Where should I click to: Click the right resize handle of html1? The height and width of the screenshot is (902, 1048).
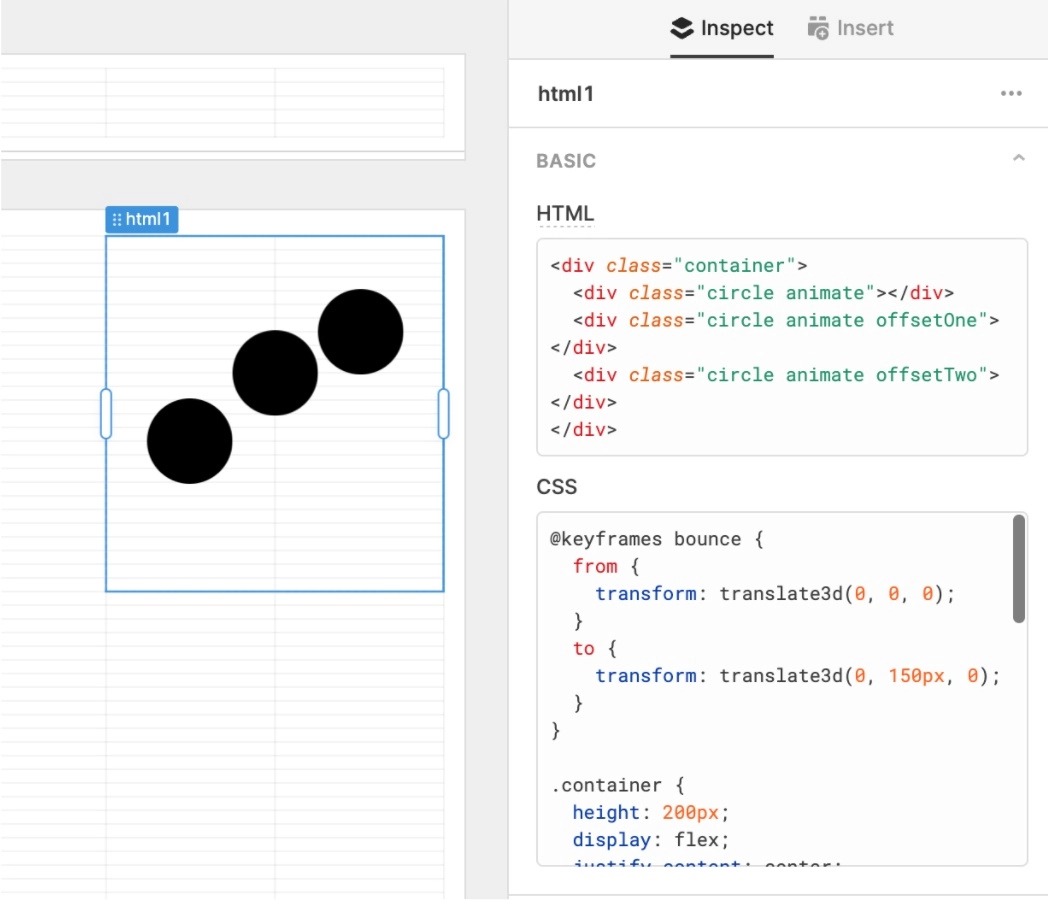coord(443,414)
